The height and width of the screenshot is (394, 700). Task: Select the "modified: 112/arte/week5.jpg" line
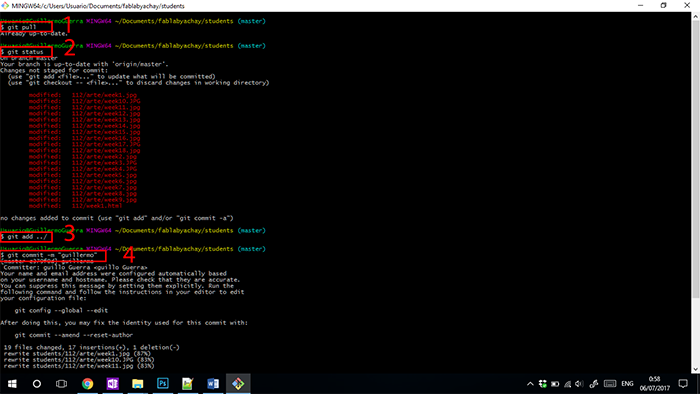click(x=83, y=175)
